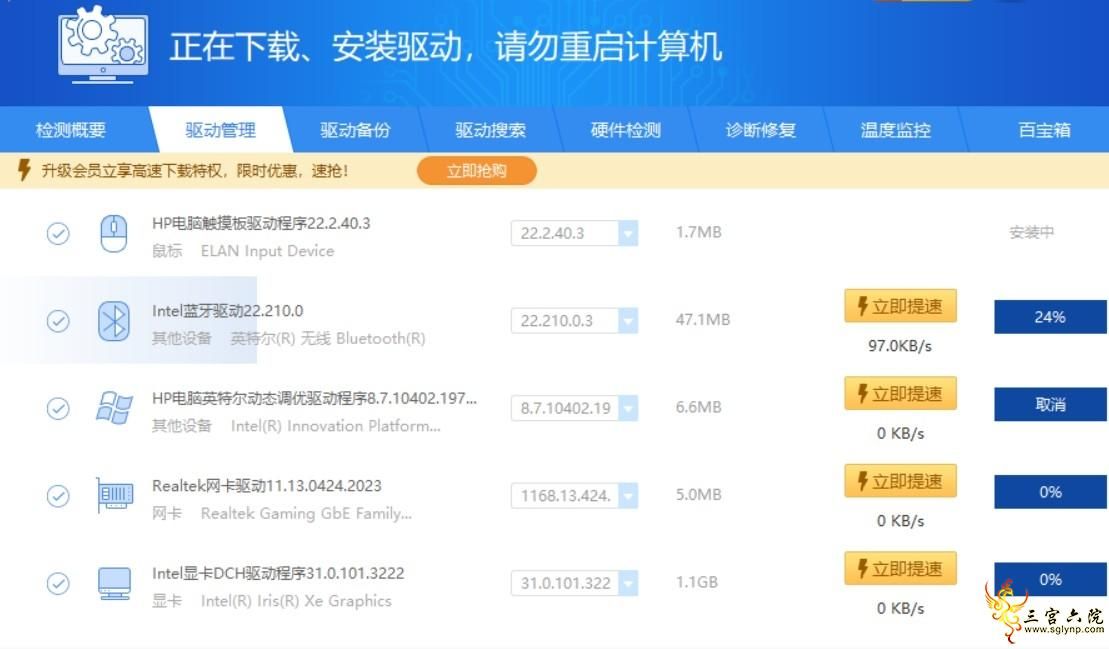Uncheck the HP电脑触摸板驱动程序 checkbox
This screenshot has width=1109, height=649.
[58, 233]
